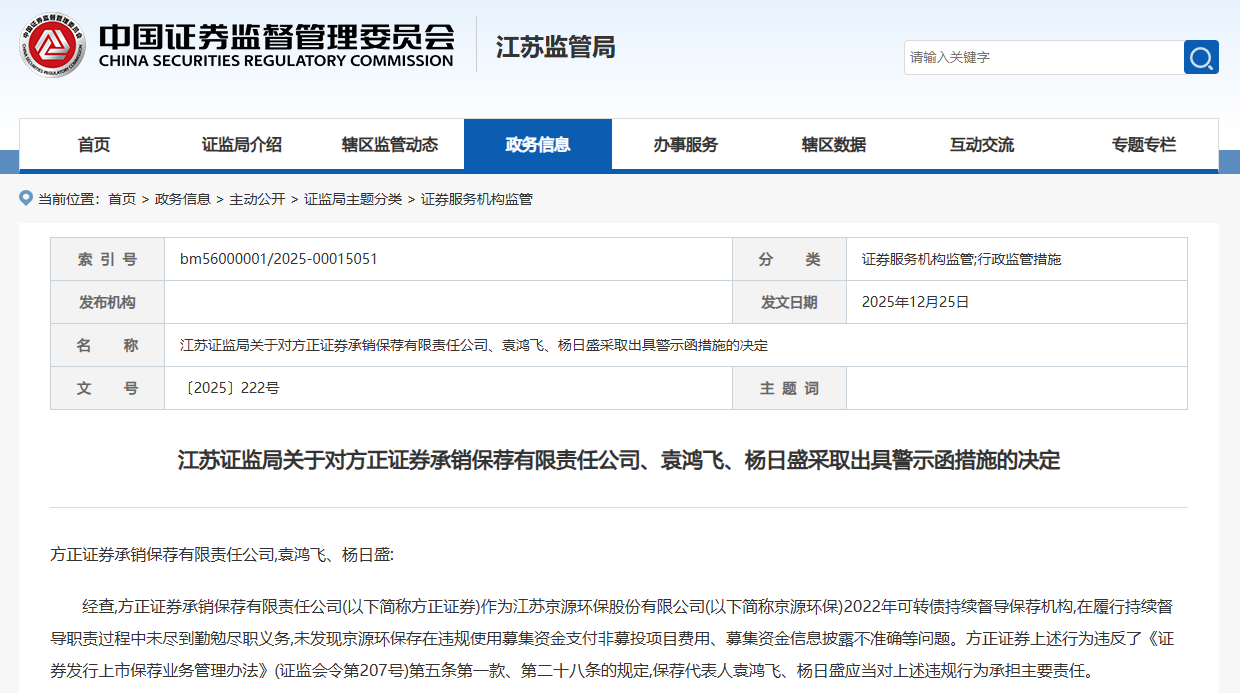1240x693 pixels.
Task: Click the 江苏监管局 header title
Action: click(x=555, y=47)
